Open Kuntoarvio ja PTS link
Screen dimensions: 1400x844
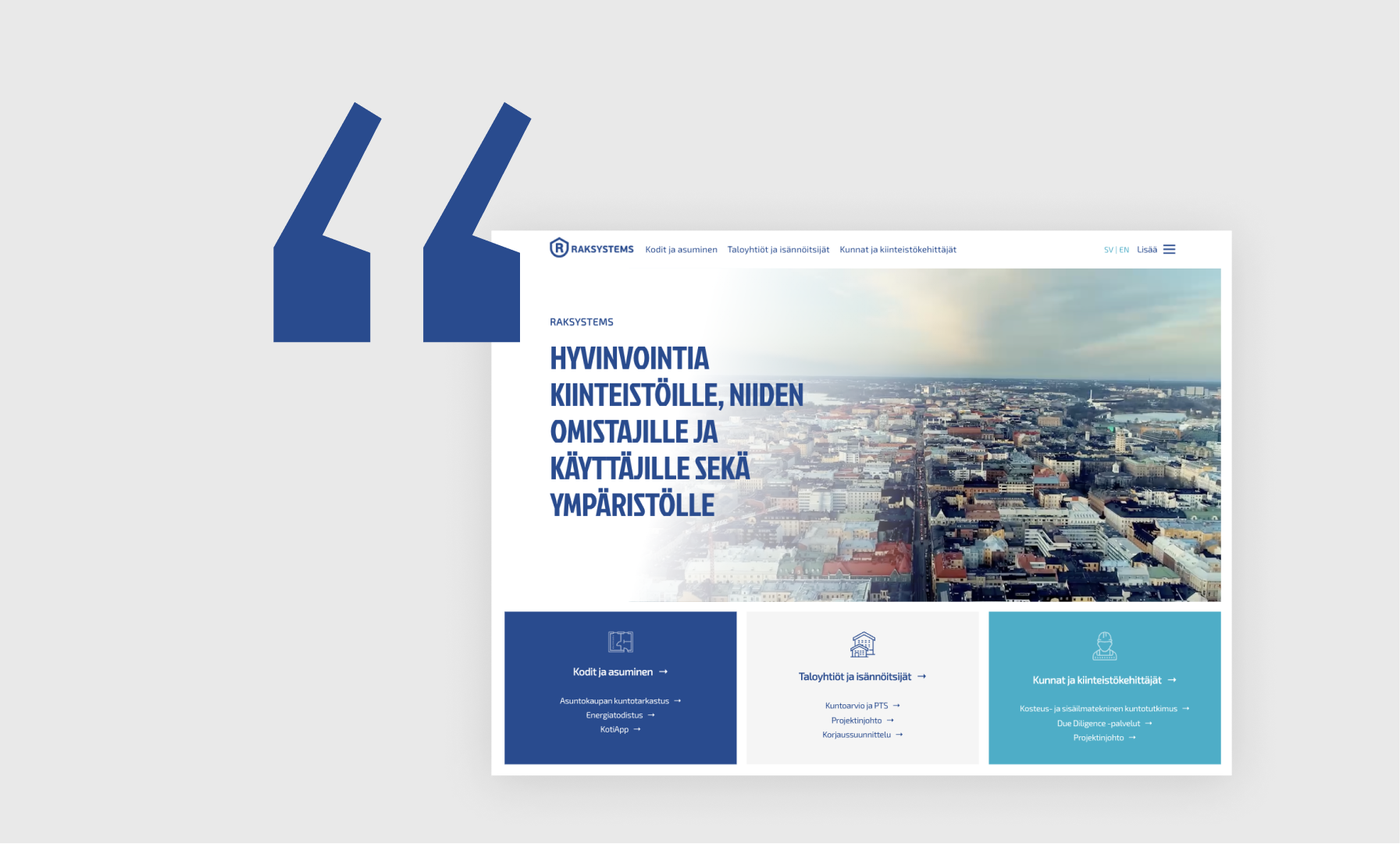click(x=862, y=706)
